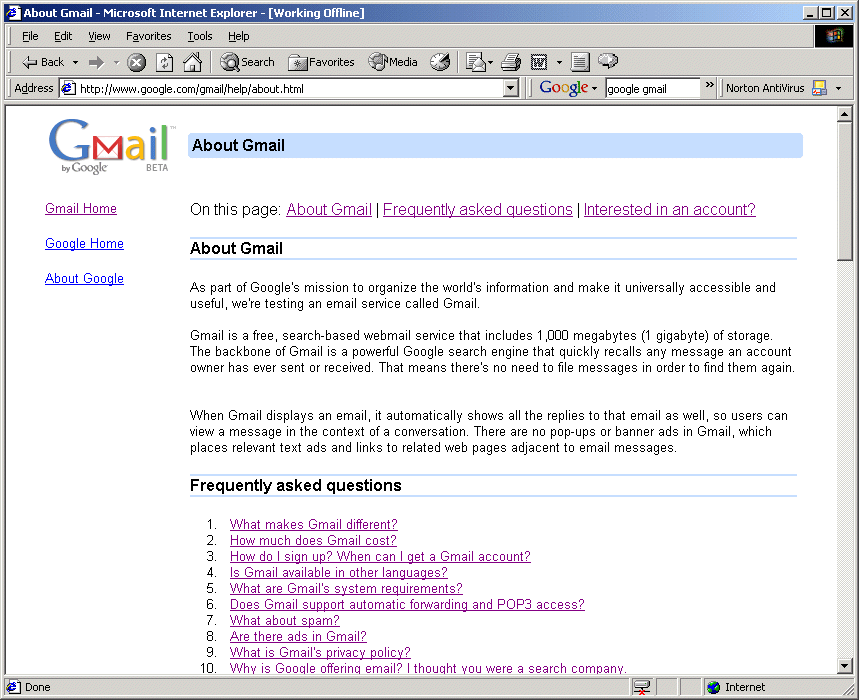859x700 pixels.
Task: Follow the Google Home link
Action: click(x=84, y=244)
